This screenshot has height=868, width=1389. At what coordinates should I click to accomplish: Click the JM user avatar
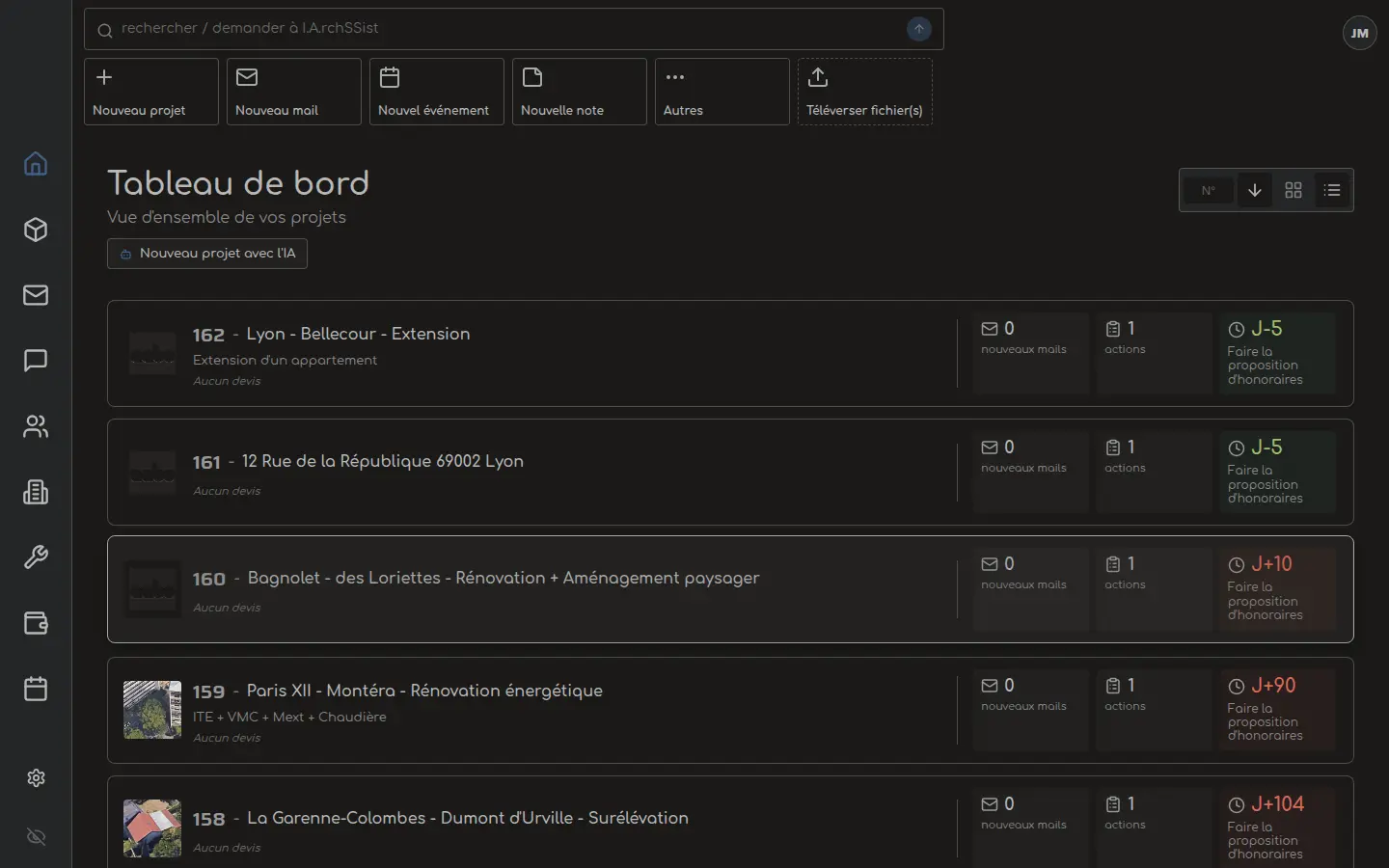pyautogui.click(x=1359, y=33)
